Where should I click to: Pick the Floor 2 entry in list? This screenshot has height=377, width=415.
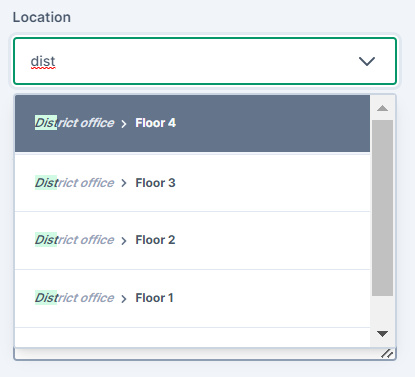pyautogui.click(x=192, y=240)
